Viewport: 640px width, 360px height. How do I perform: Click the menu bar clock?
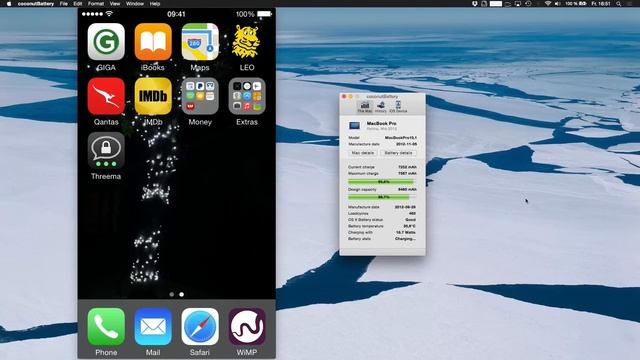tap(601, 4)
